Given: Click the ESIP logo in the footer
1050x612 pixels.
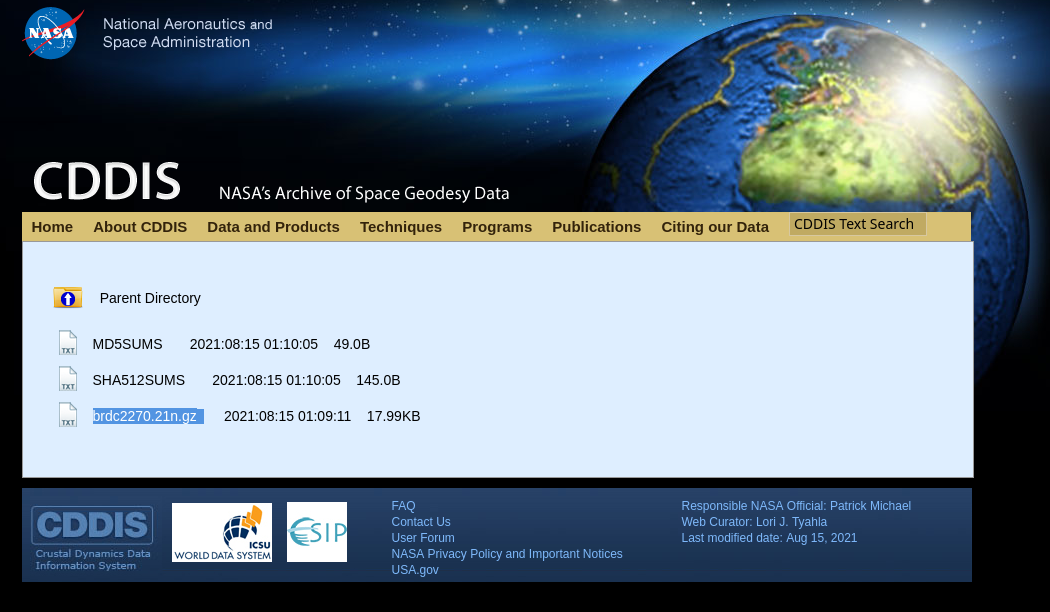Looking at the screenshot, I should click(x=316, y=531).
